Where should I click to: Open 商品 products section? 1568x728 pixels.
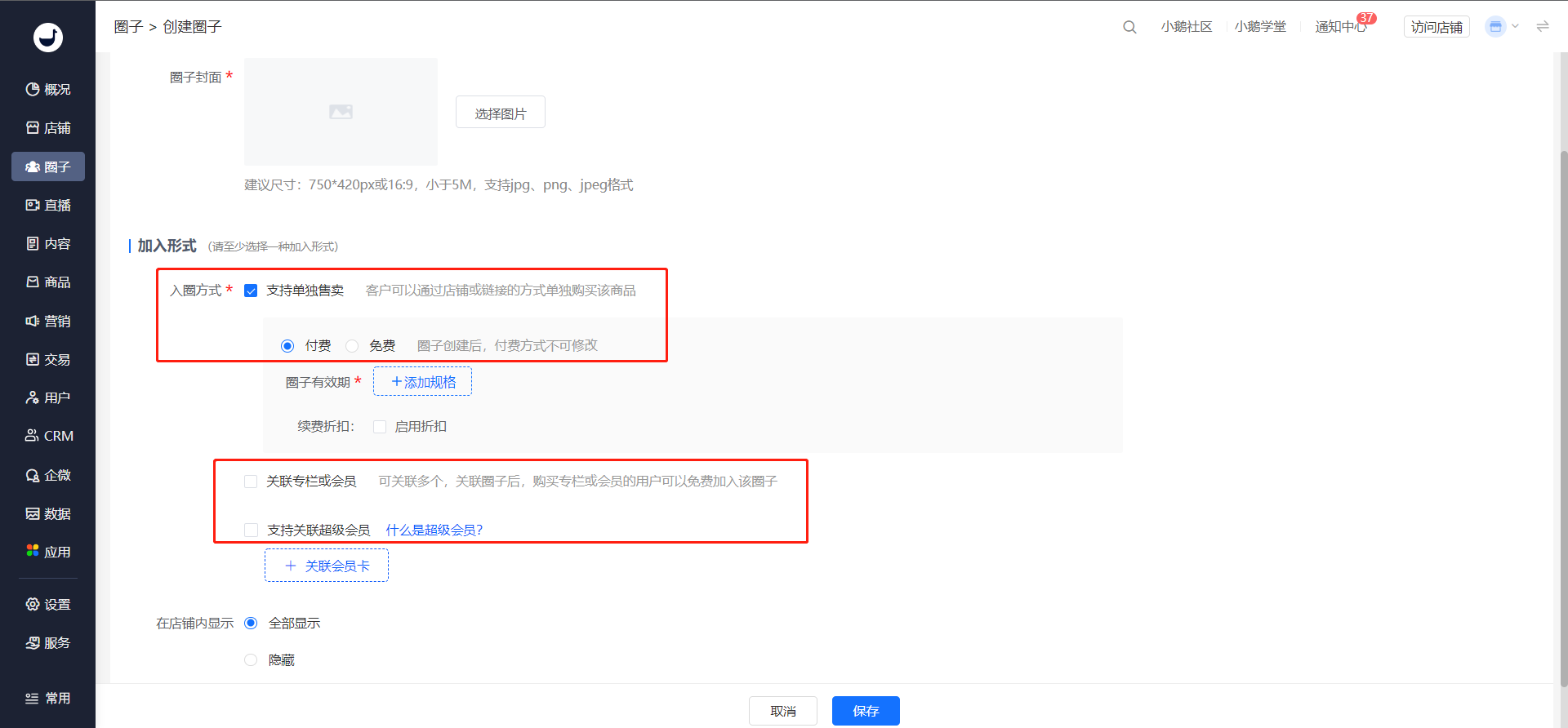pyautogui.click(x=48, y=282)
